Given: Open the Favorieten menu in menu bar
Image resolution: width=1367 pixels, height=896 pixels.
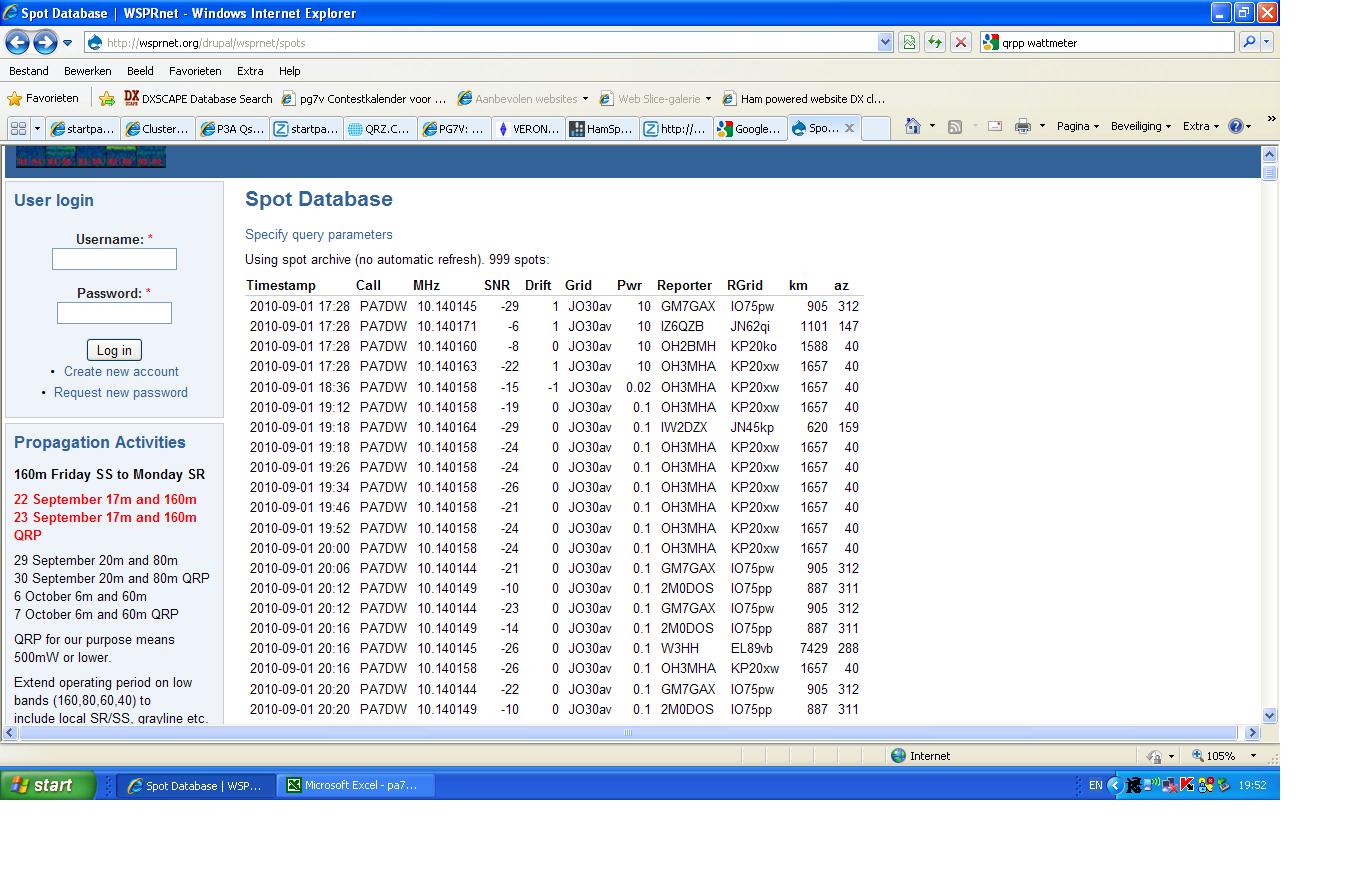Looking at the screenshot, I should click(x=195, y=71).
